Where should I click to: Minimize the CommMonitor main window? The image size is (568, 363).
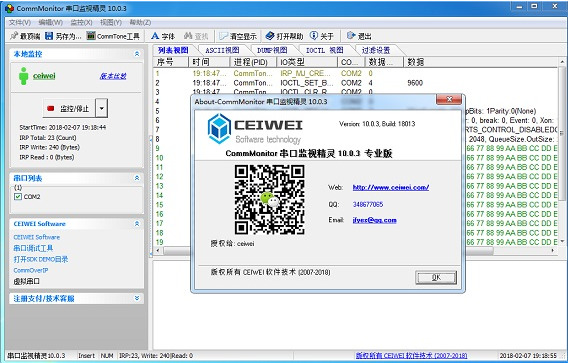coord(520,7)
